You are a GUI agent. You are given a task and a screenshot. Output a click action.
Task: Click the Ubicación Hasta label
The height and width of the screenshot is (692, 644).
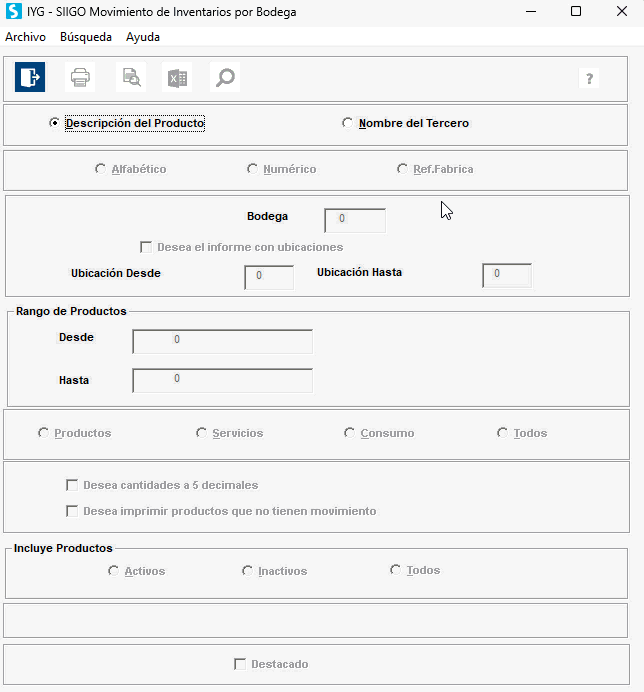pyautogui.click(x=359, y=272)
